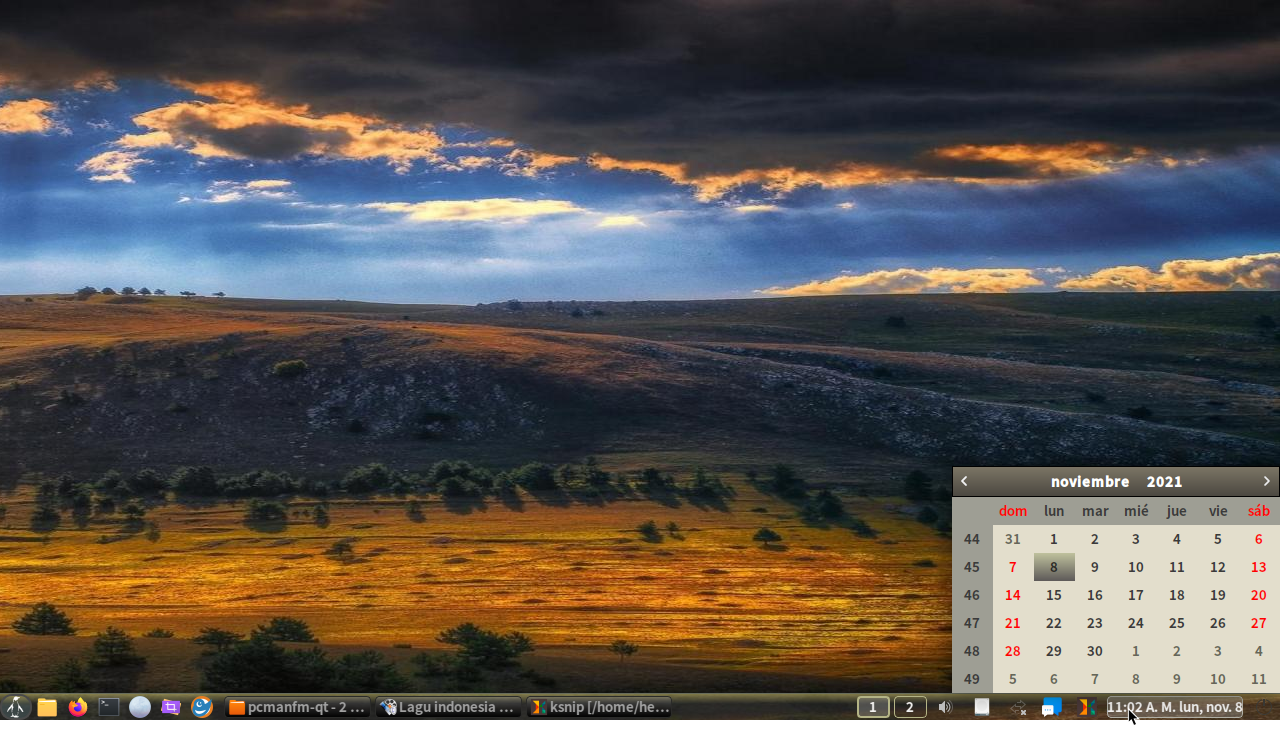Click the blue chat notification tray icon
This screenshot has width=1280, height=729.
(1051, 707)
